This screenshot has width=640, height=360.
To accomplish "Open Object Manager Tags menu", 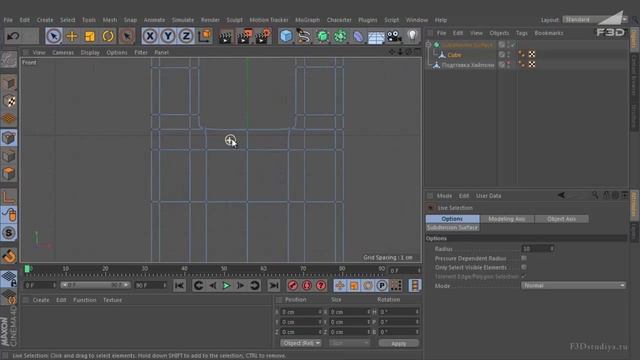I will point(522,33).
